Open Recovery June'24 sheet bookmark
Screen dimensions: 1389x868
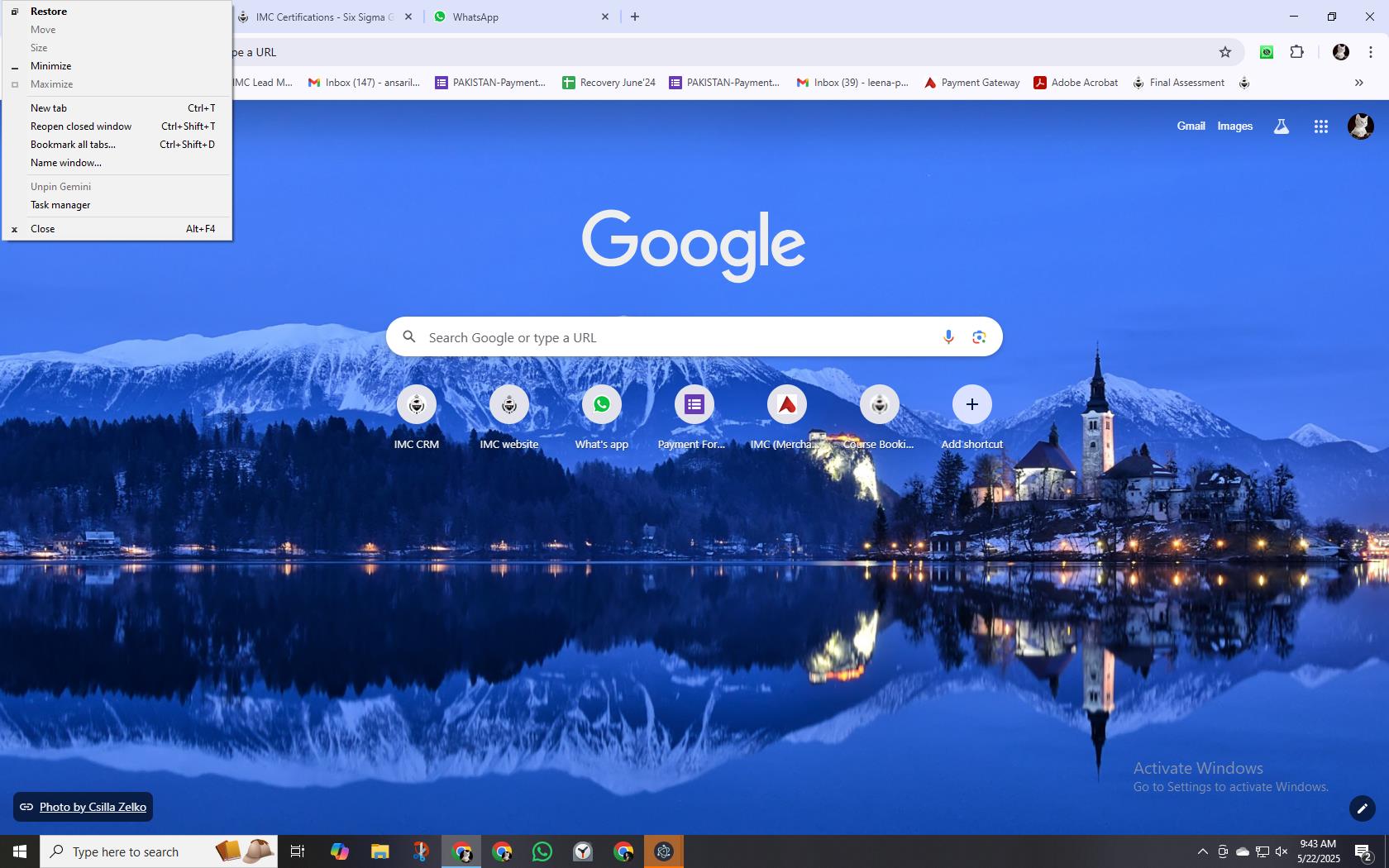[609, 83]
